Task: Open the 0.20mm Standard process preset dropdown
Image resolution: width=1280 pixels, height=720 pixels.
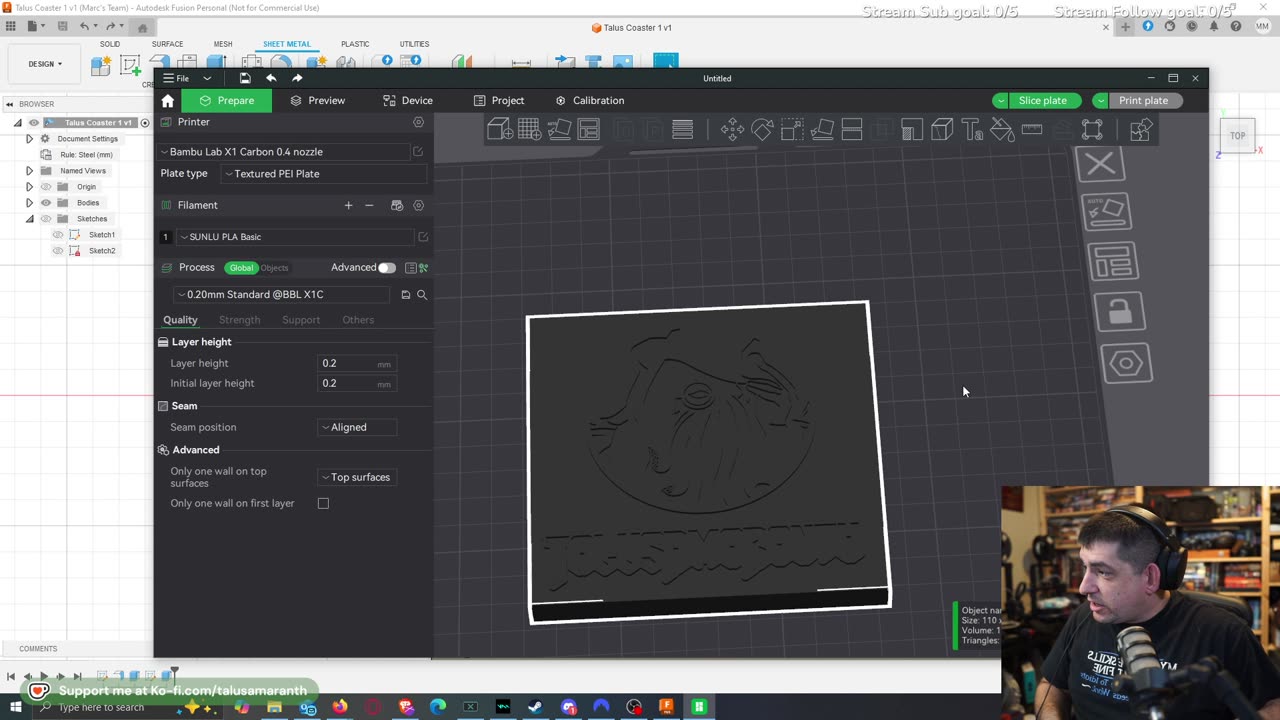Action: click(282, 295)
